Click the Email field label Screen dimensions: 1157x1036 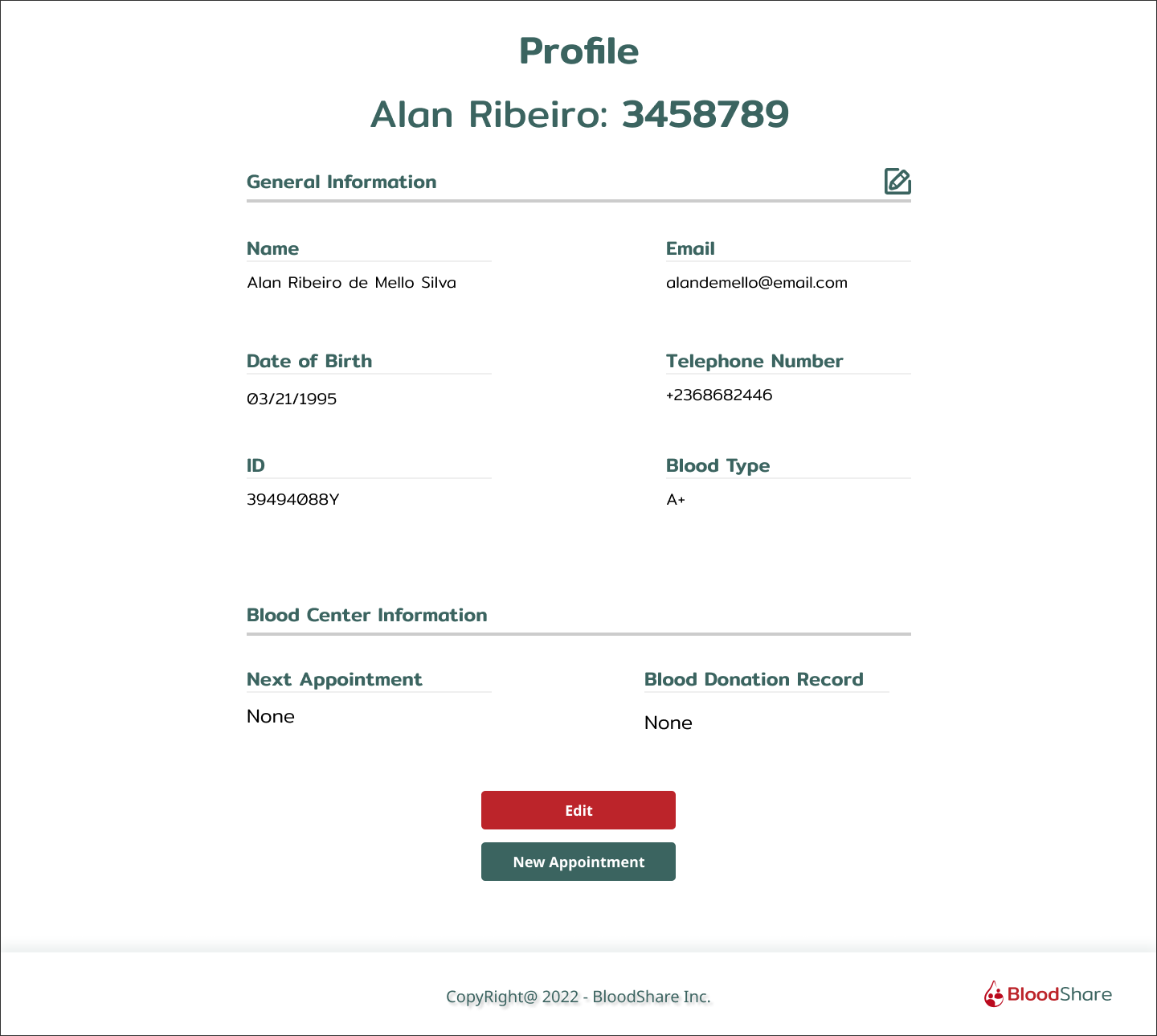[690, 248]
